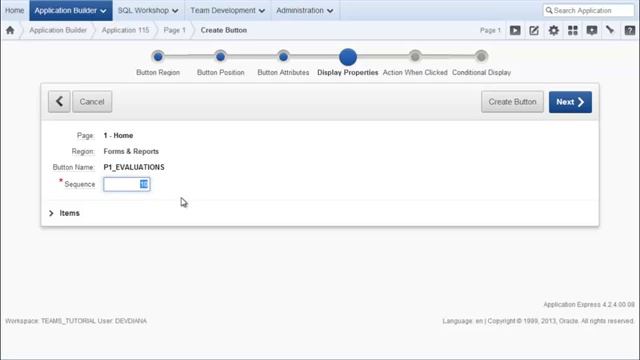Image resolution: width=640 pixels, height=360 pixels.
Task: Open the grid view icon in the toolbar
Action: (x=573, y=30)
